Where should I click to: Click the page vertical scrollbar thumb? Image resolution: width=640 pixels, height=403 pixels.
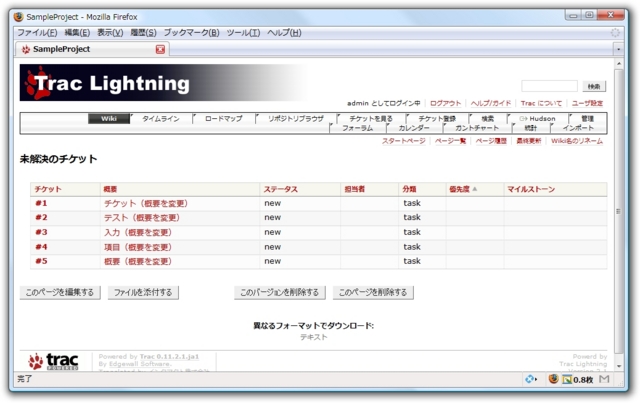click(x=618, y=211)
